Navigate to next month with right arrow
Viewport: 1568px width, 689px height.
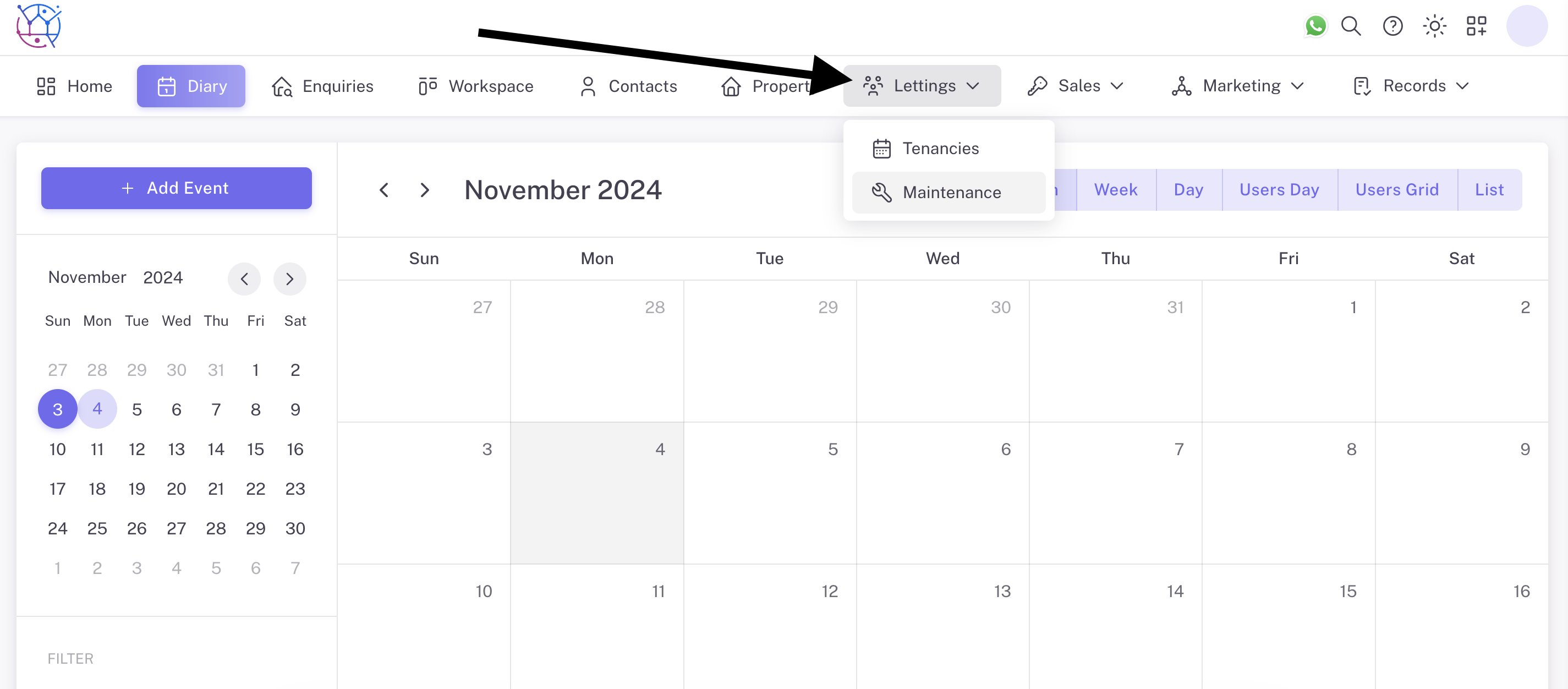424,189
